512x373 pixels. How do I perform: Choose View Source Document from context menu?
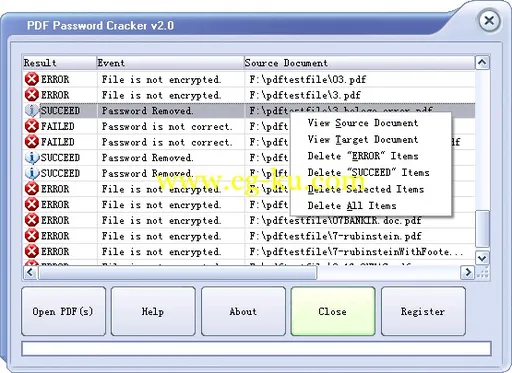pyautogui.click(x=363, y=123)
